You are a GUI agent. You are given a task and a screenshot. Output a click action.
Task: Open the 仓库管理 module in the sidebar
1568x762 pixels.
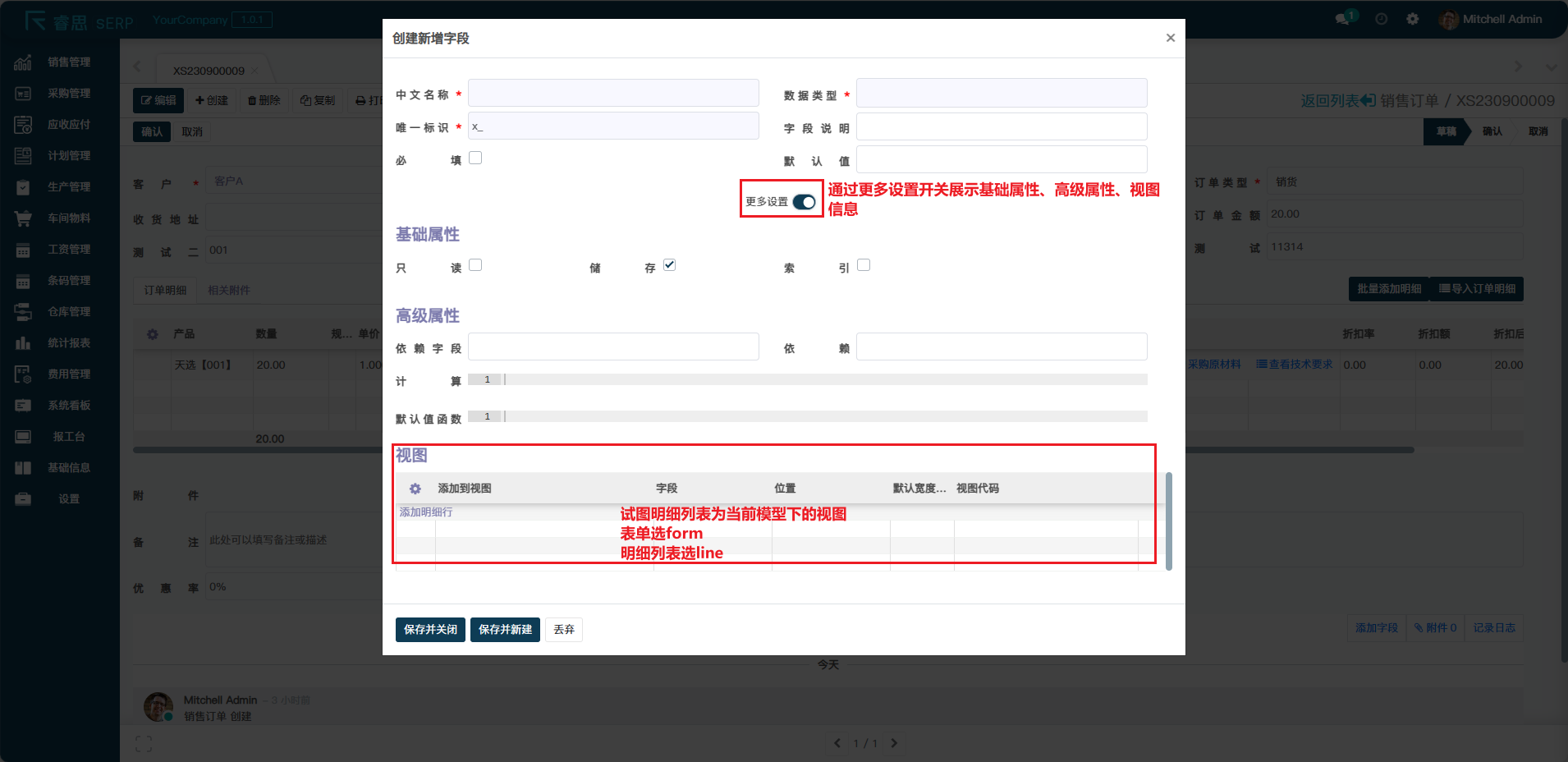click(69, 311)
